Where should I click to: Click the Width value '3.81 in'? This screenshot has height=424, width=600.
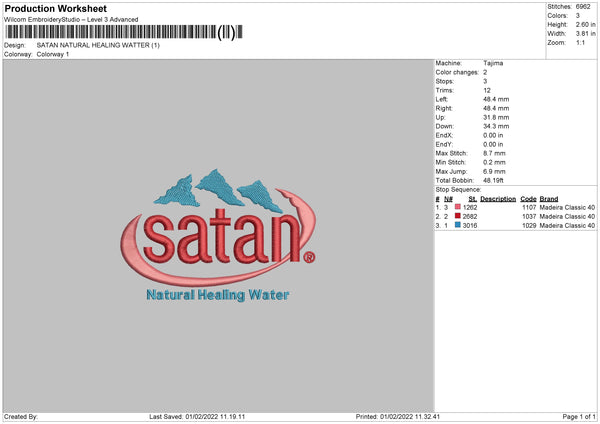click(585, 34)
